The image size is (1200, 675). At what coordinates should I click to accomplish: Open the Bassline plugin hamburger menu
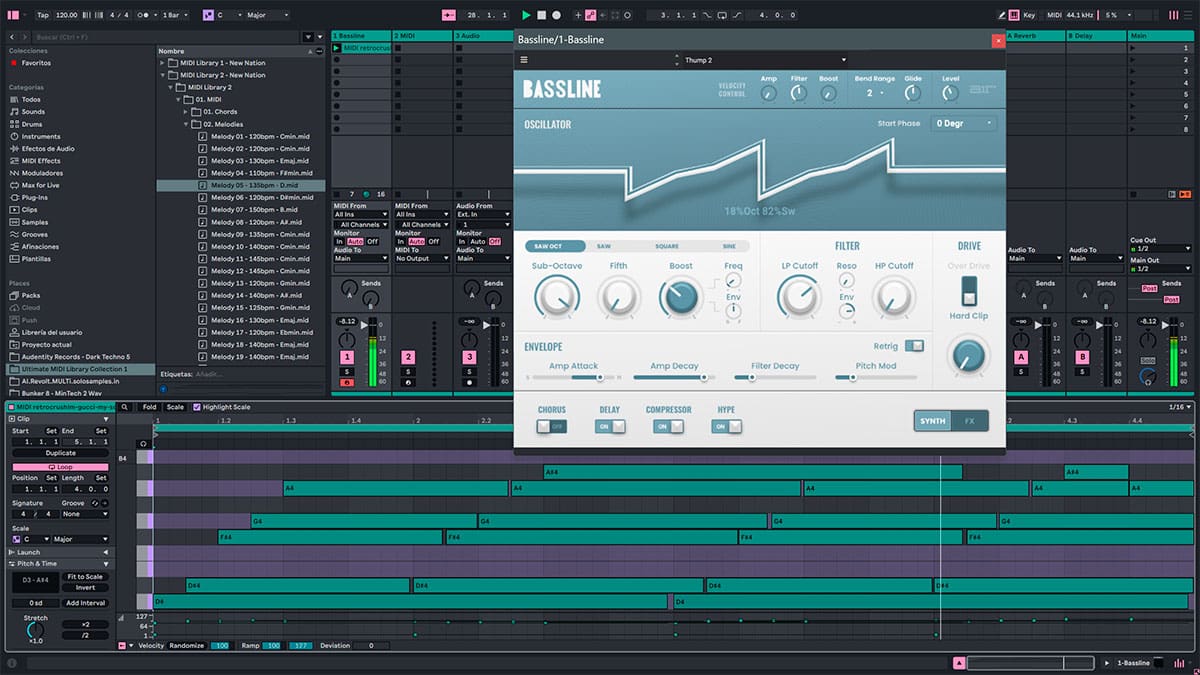tap(524, 60)
